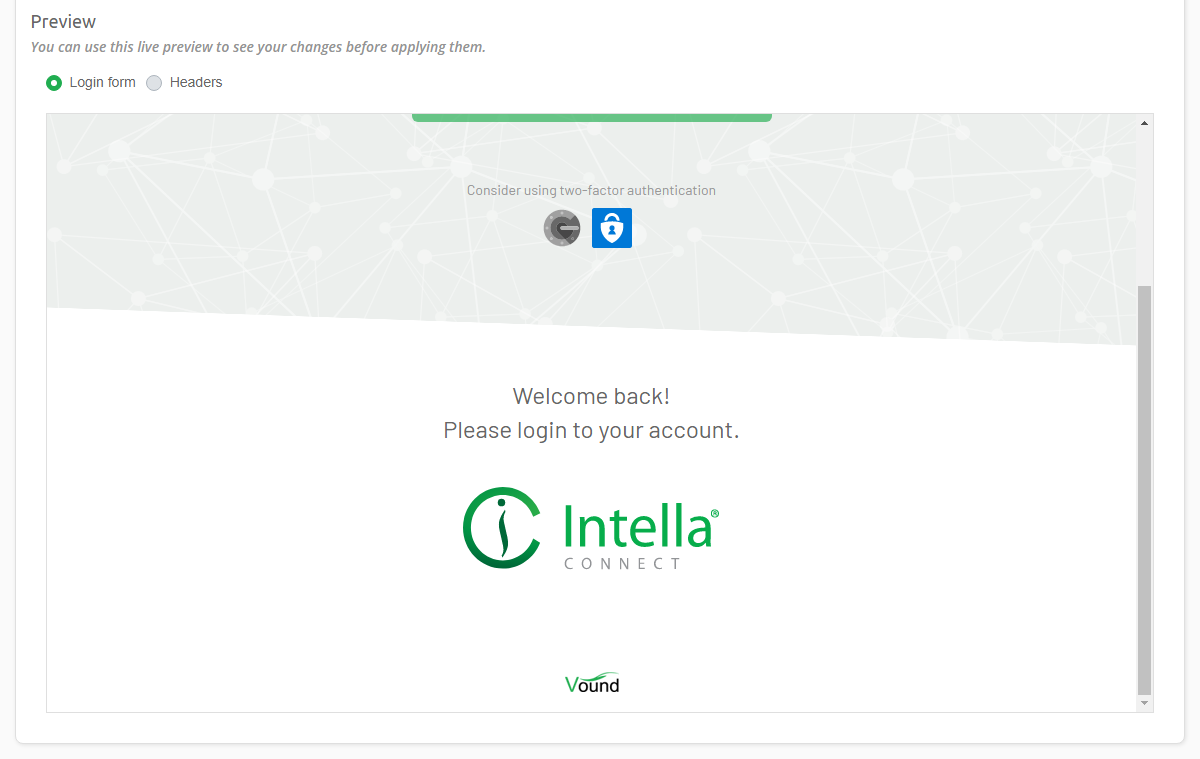Click the 'Welcome back!' heading
This screenshot has width=1200, height=759.
click(591, 396)
